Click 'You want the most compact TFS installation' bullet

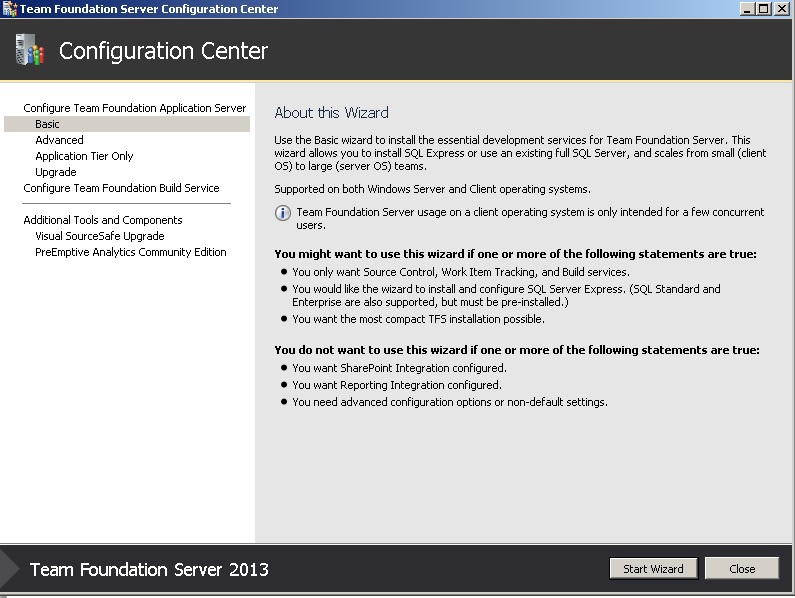[x=418, y=319]
